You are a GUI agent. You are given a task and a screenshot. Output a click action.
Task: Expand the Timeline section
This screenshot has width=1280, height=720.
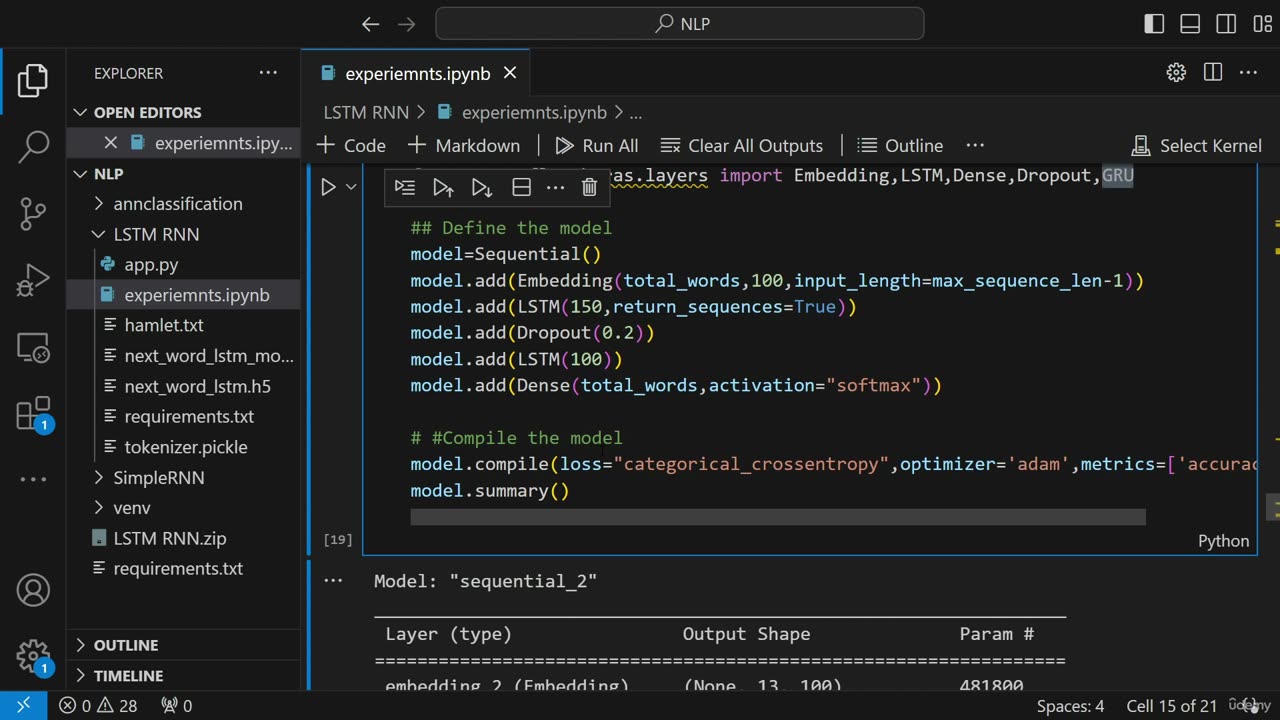pos(184,675)
